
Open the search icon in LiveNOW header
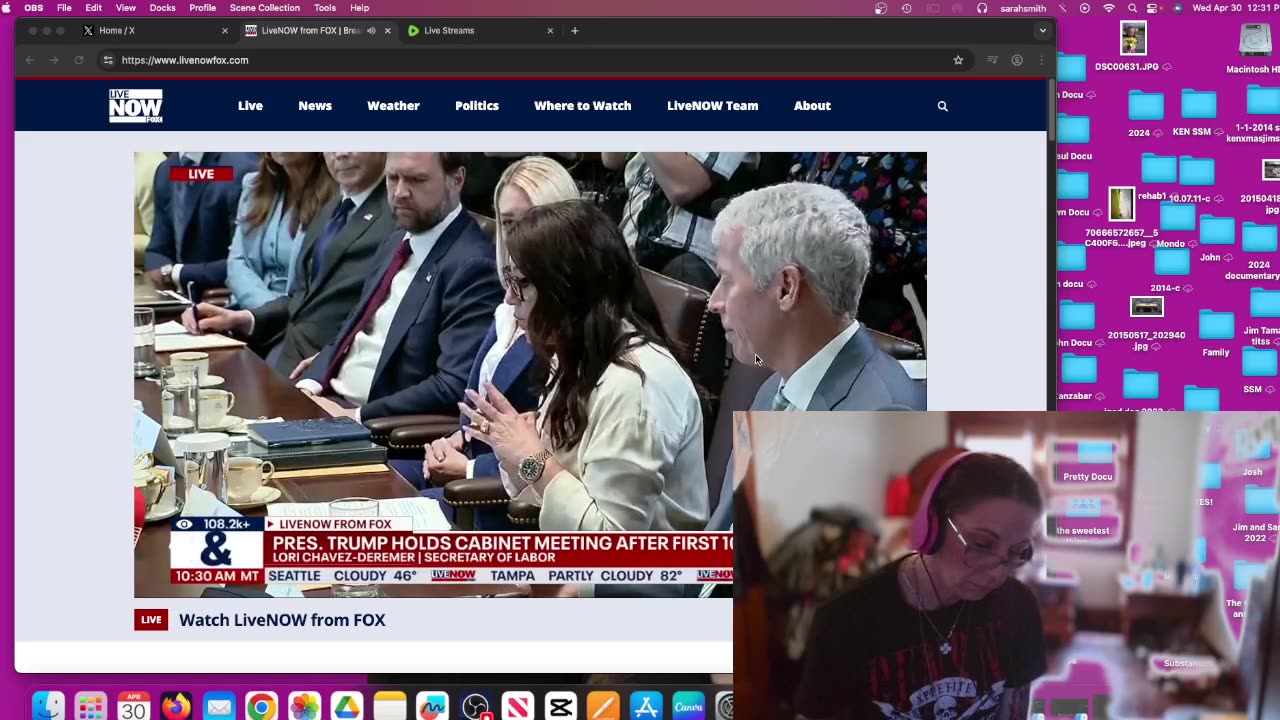942,106
